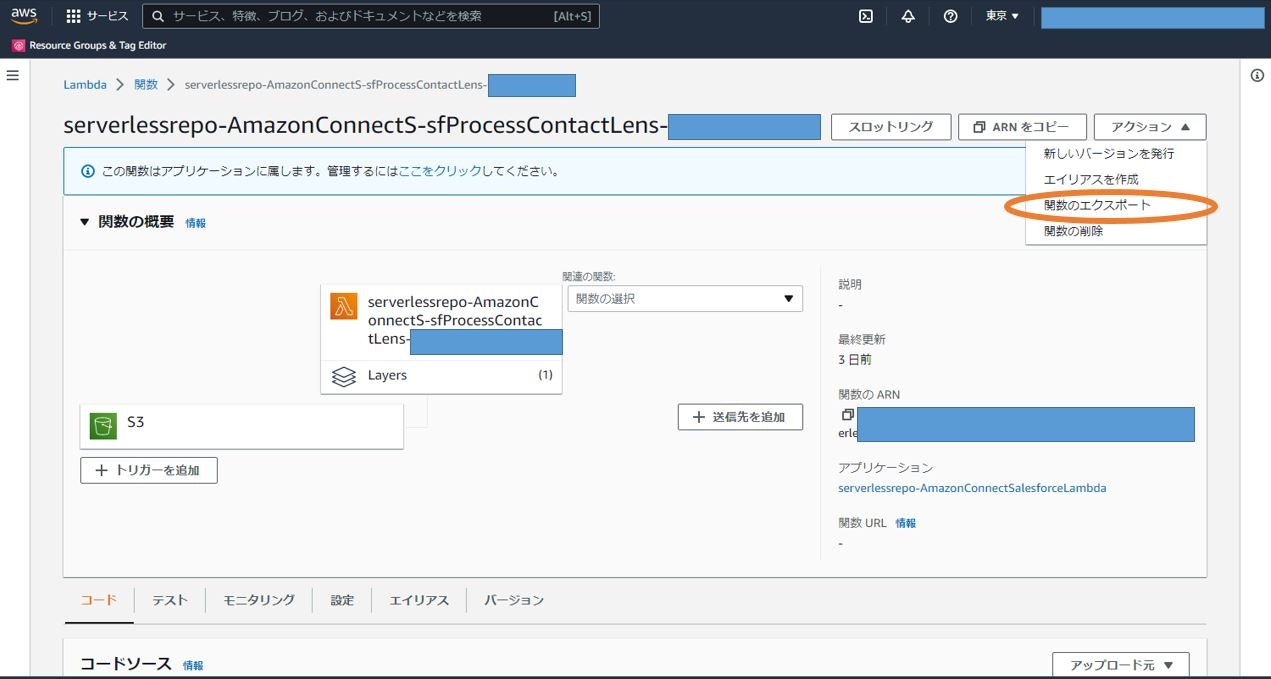Click the トリガーを追加 button

click(149, 470)
